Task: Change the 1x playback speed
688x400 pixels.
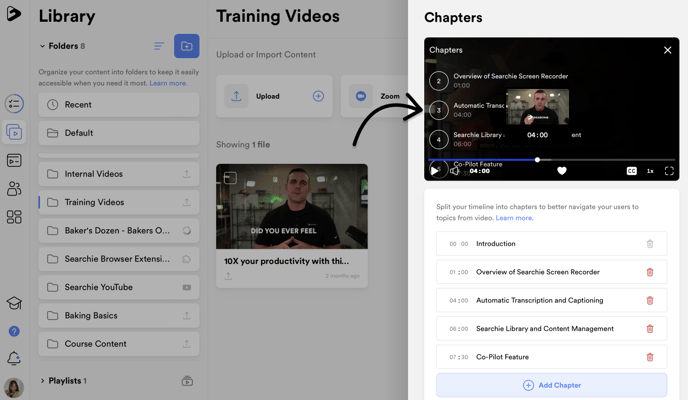Action: tap(650, 171)
